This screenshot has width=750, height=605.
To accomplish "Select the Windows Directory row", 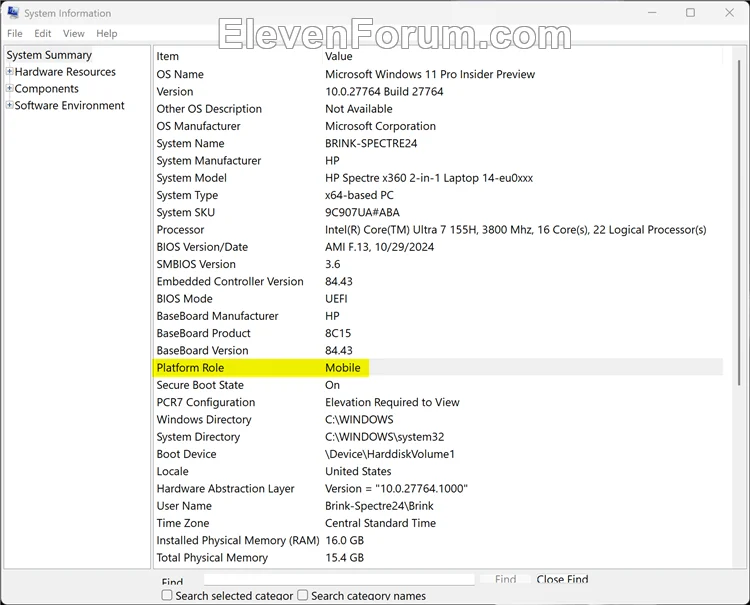I will [x=438, y=419].
